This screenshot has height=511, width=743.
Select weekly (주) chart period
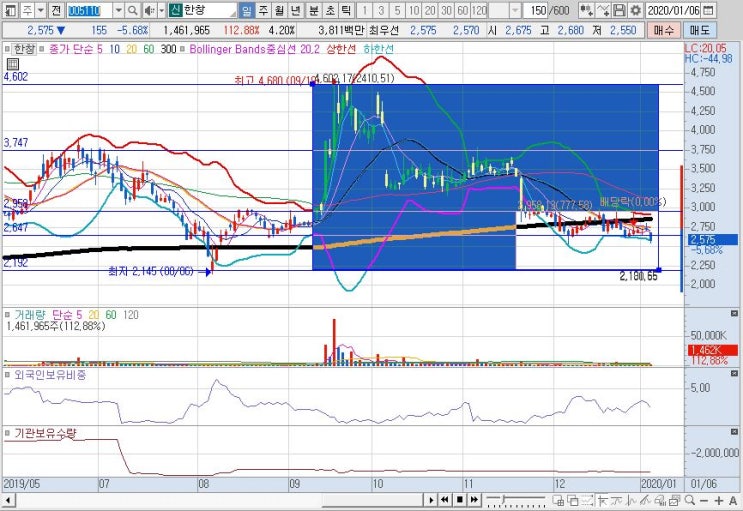(x=263, y=10)
